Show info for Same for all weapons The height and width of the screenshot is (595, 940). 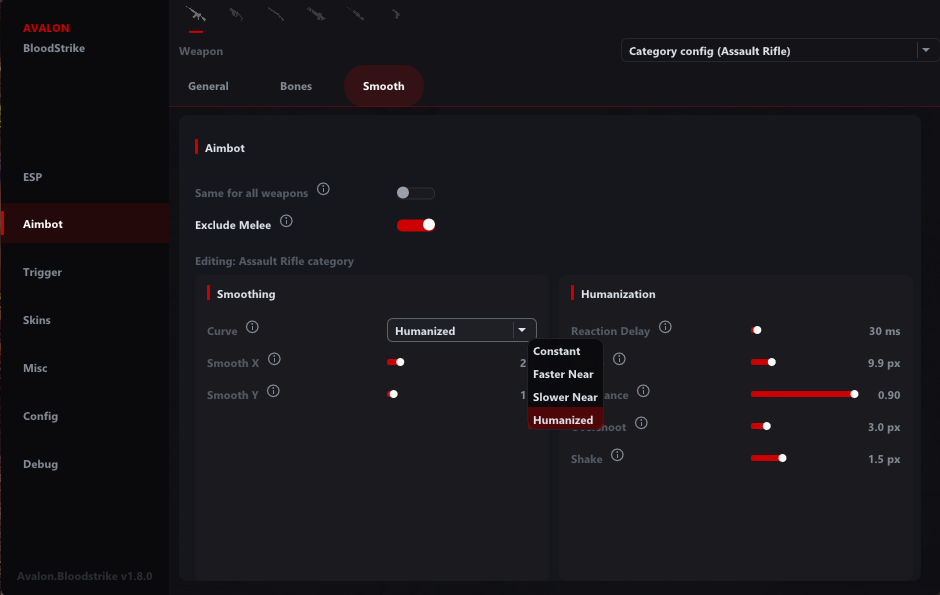[323, 189]
